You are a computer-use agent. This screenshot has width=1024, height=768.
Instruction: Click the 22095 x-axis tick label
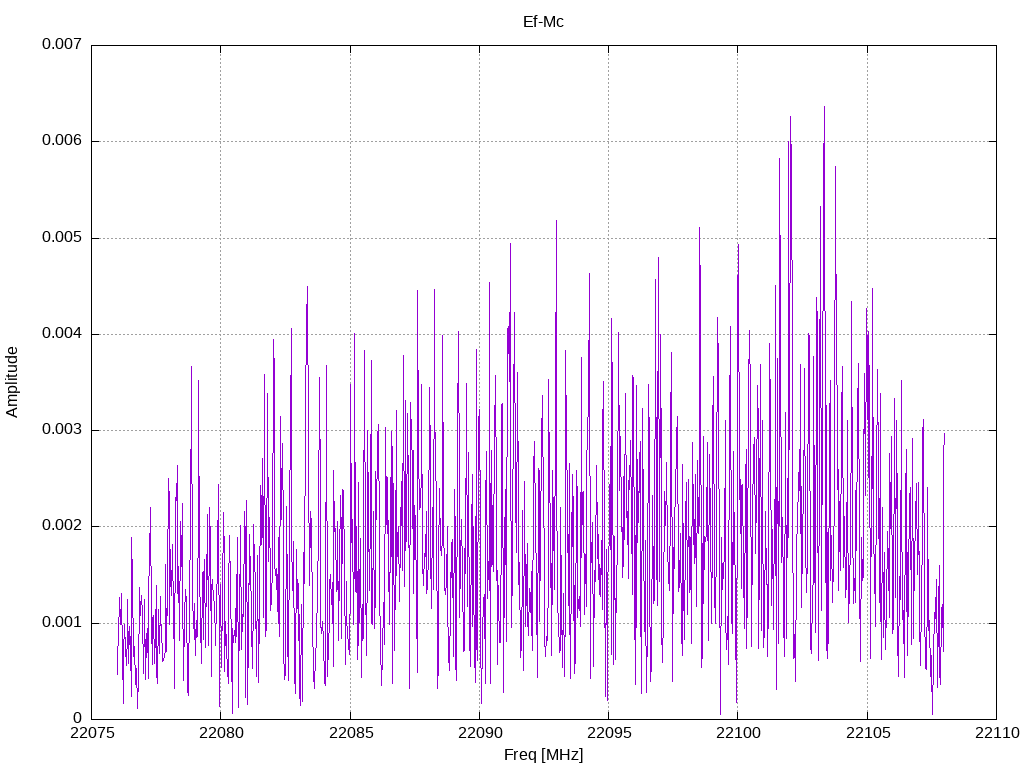(609, 733)
